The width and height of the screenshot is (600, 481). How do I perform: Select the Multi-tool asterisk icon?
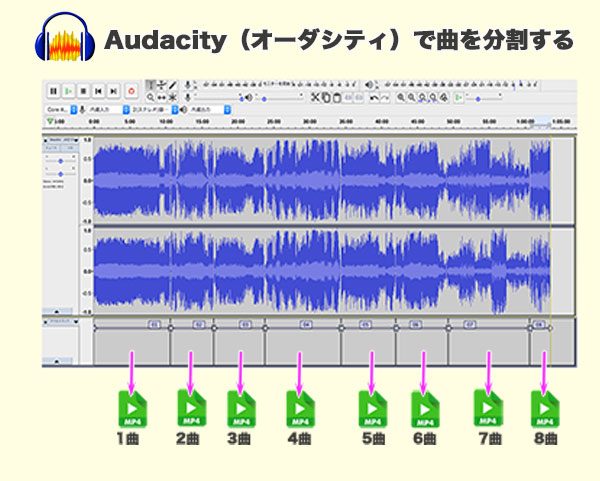[173, 97]
